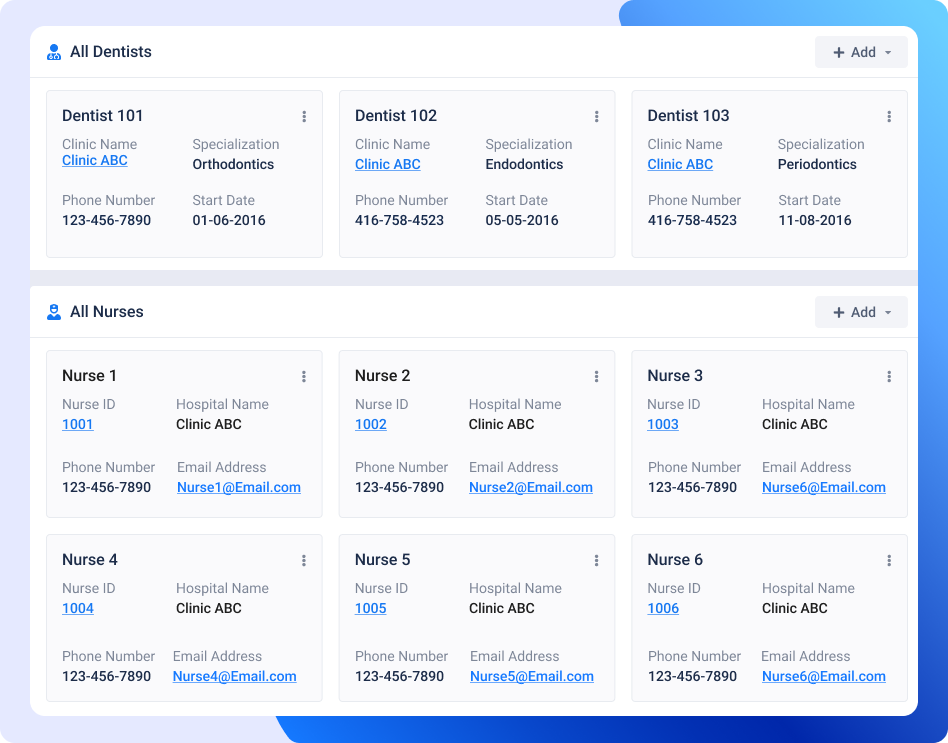
Task: Select the All Nurses section heading
Action: pos(107,312)
